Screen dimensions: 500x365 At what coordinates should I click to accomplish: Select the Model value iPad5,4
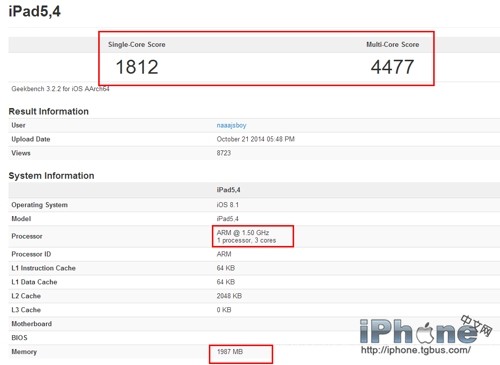pyautogui.click(x=228, y=219)
